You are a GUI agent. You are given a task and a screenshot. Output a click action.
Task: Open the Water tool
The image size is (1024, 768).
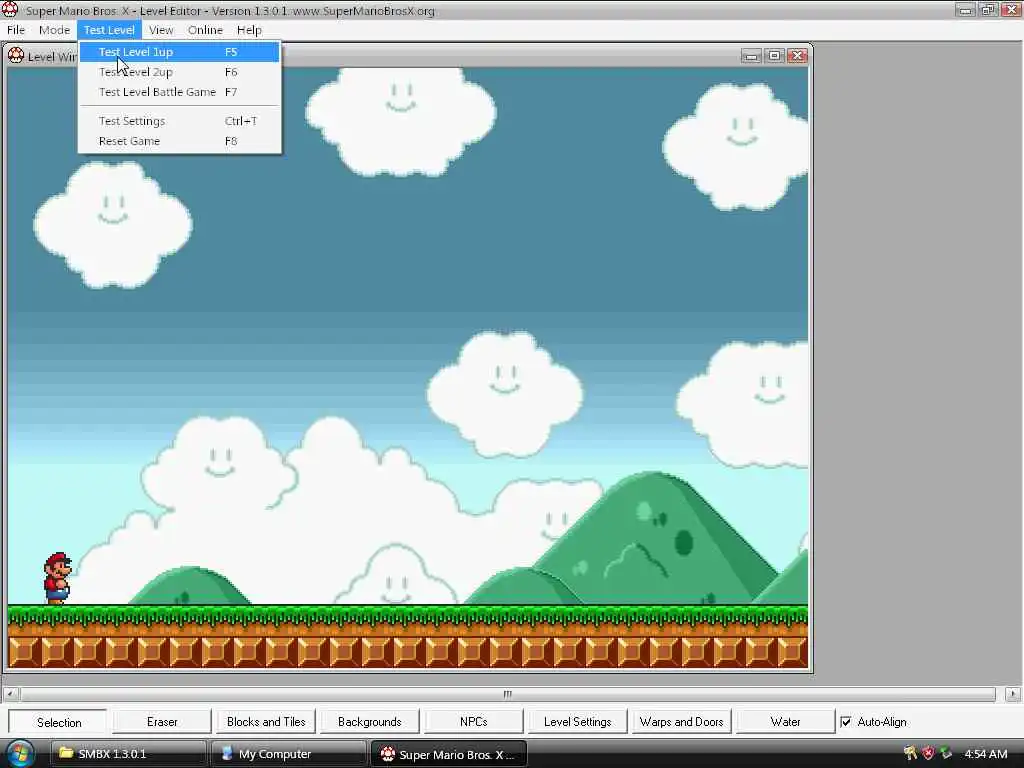coord(785,722)
